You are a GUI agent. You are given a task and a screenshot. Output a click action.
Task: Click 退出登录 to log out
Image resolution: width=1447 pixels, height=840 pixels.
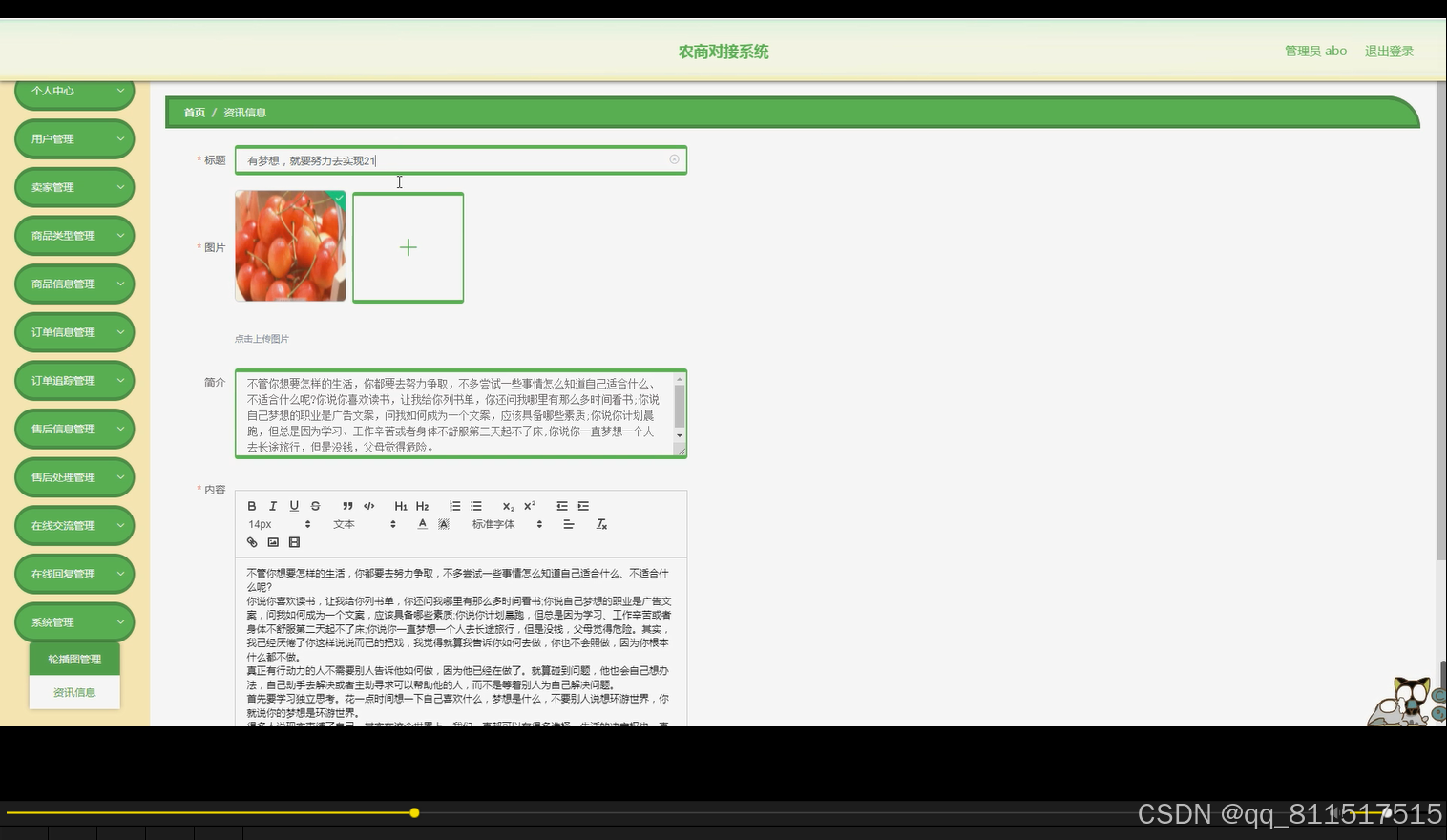click(1389, 51)
